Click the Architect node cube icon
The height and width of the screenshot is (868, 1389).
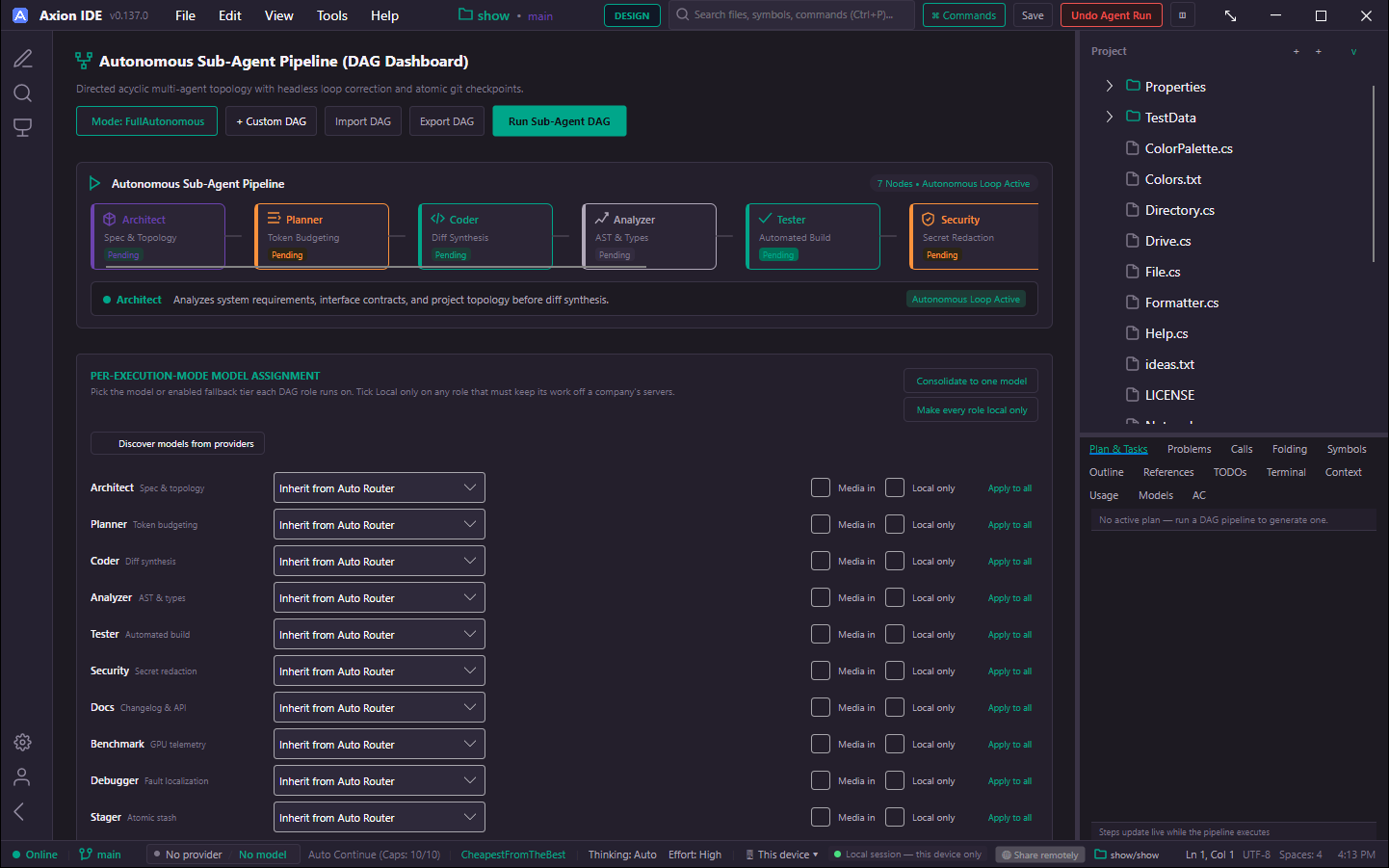[x=110, y=220]
